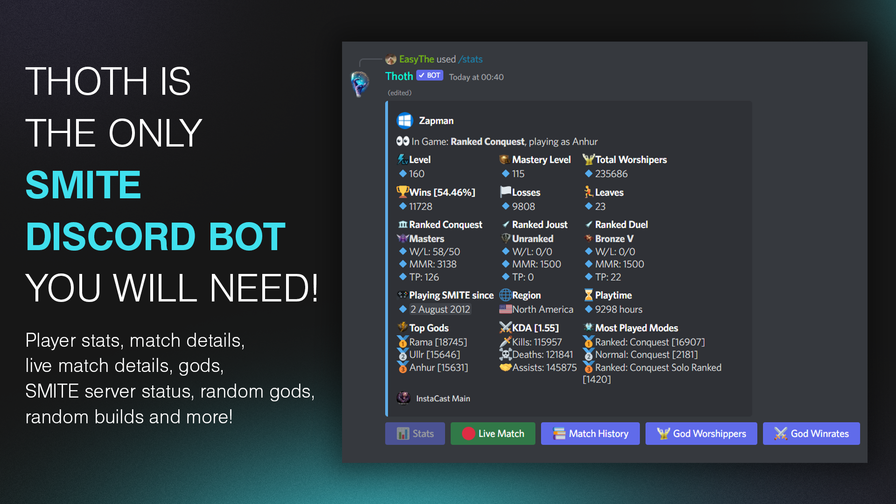Click the Ranked Joust heading
The image size is (896, 504).
[x=539, y=225]
